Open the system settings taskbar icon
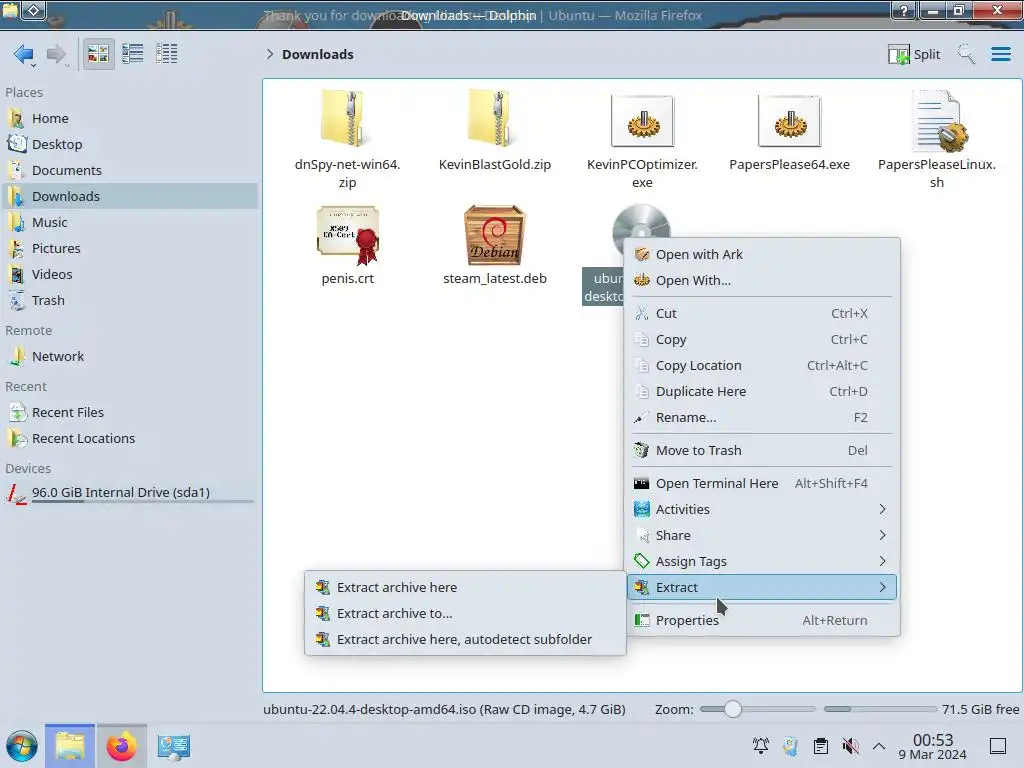 (x=174, y=746)
